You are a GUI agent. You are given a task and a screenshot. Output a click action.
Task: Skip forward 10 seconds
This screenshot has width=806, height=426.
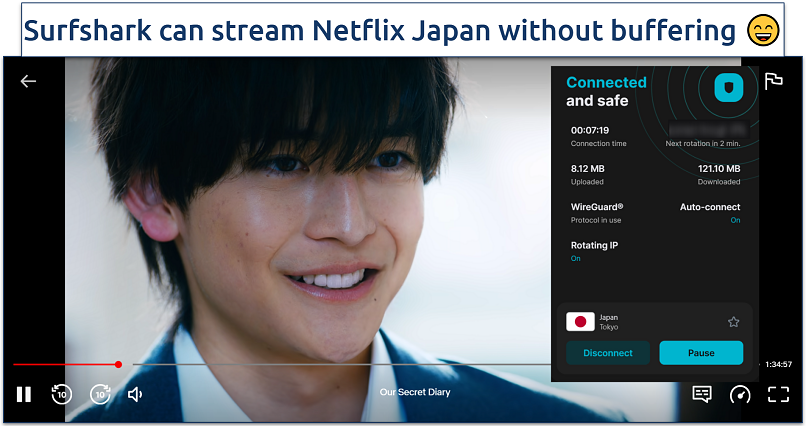tap(100, 394)
